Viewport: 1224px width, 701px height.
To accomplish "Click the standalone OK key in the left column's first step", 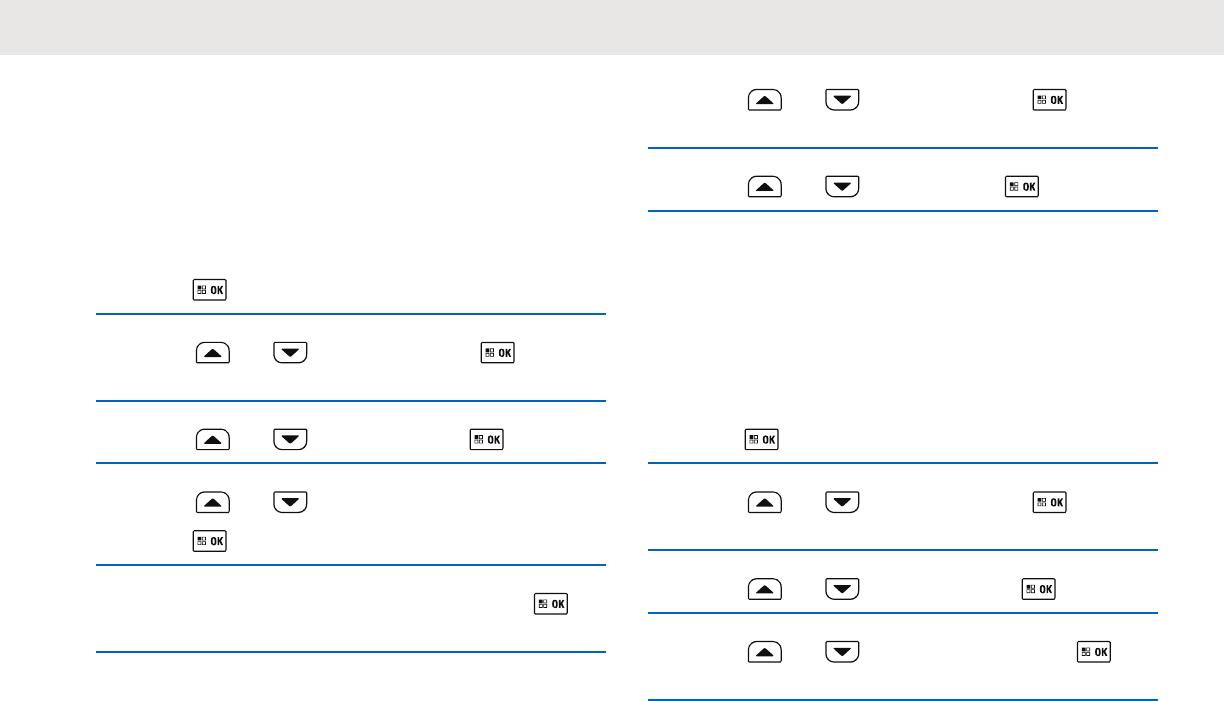I will pyautogui.click(x=211, y=291).
